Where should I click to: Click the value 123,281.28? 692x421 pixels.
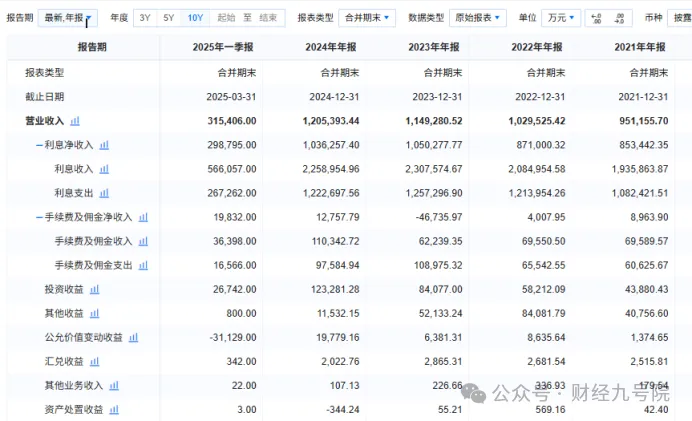point(335,289)
